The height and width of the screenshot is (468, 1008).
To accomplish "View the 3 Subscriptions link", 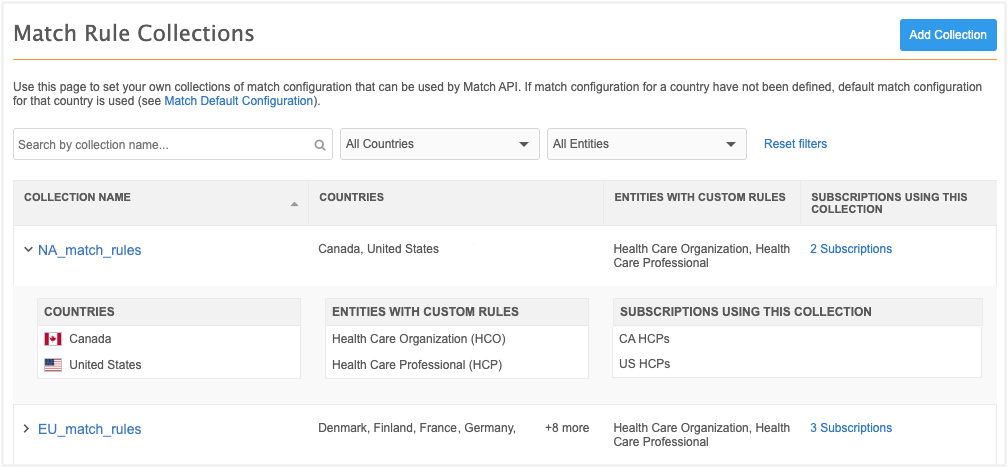I will (850, 428).
